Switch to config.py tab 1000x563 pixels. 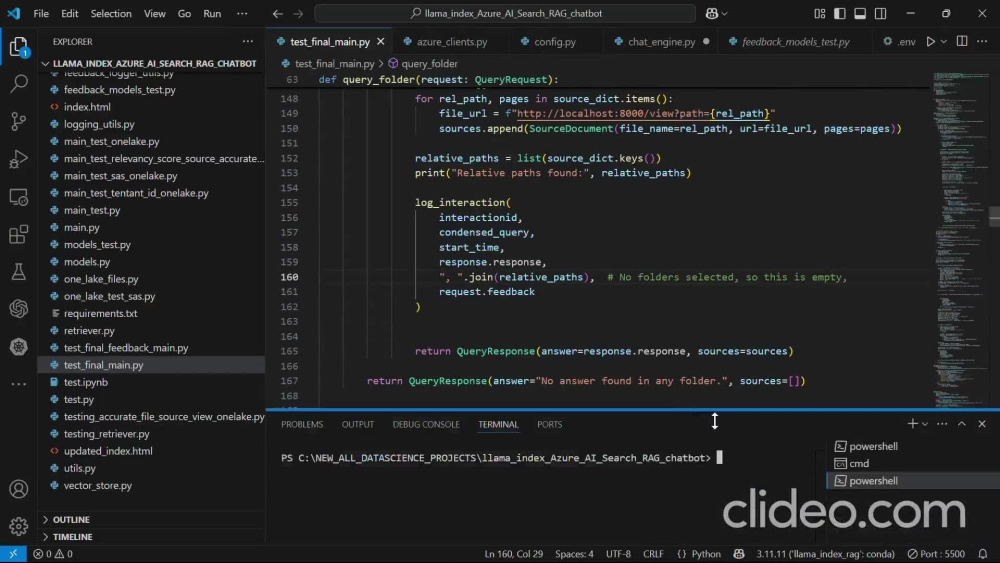pos(554,41)
